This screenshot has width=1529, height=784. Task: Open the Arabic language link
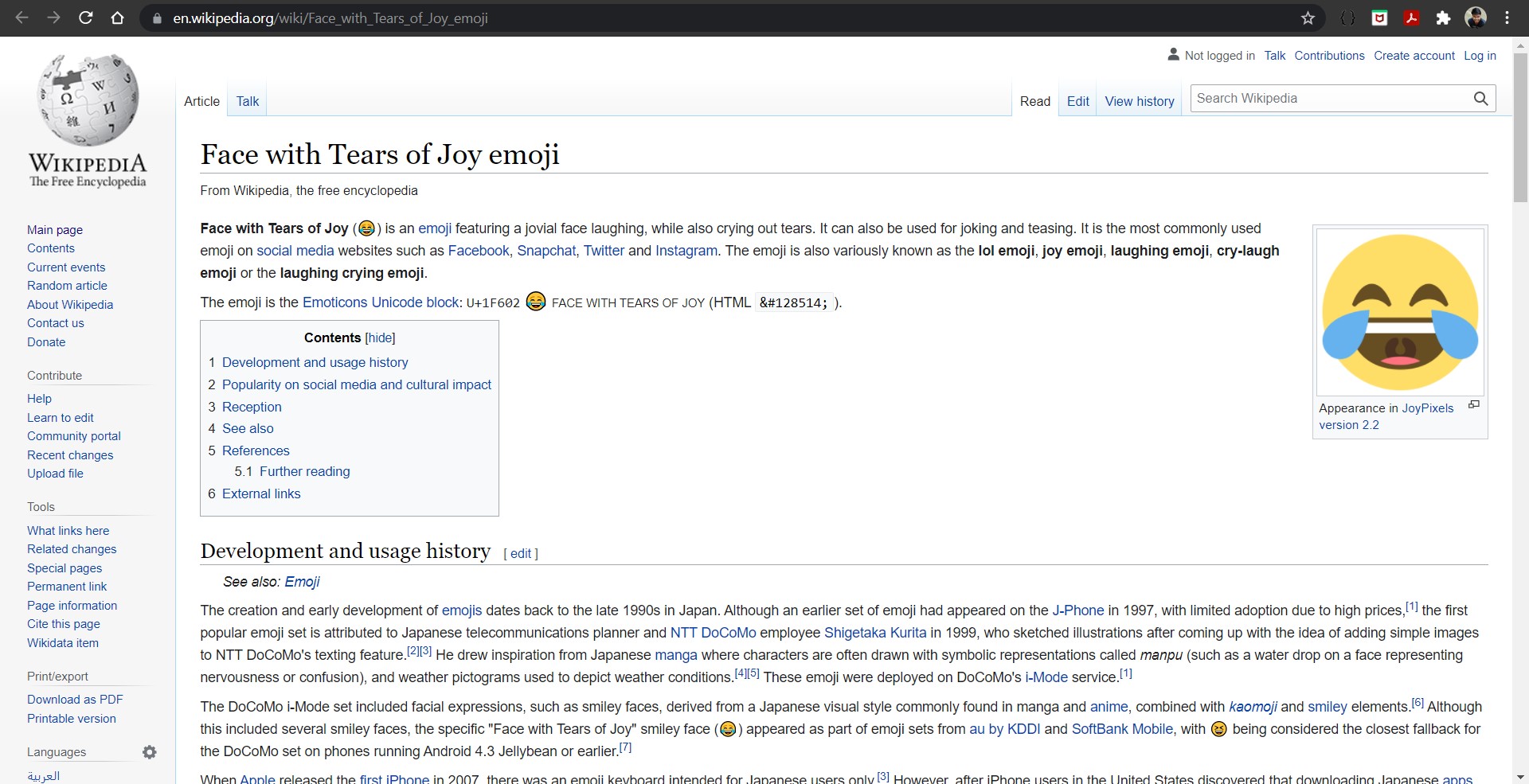click(x=43, y=776)
